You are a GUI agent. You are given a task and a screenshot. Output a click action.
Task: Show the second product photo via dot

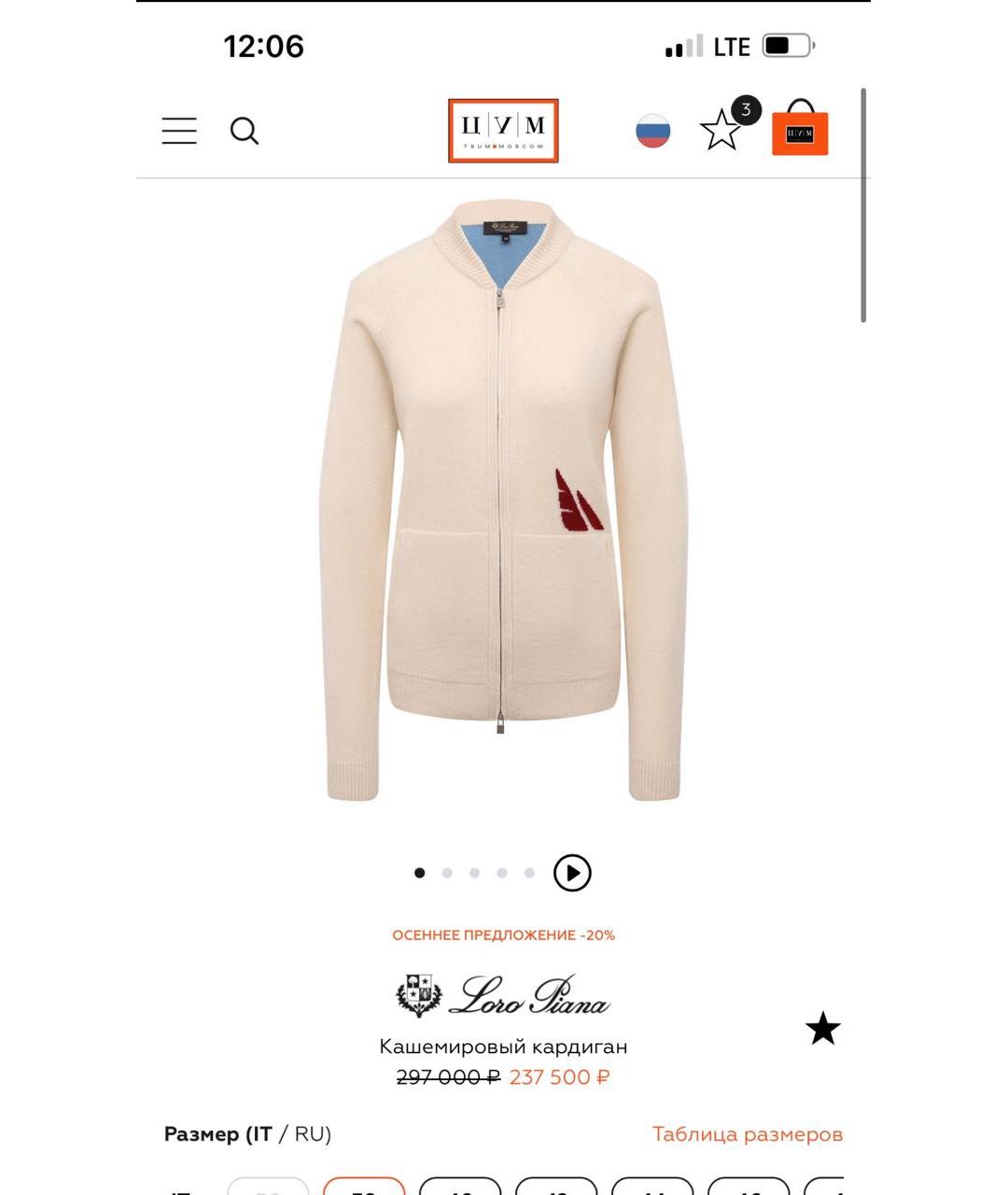click(447, 873)
